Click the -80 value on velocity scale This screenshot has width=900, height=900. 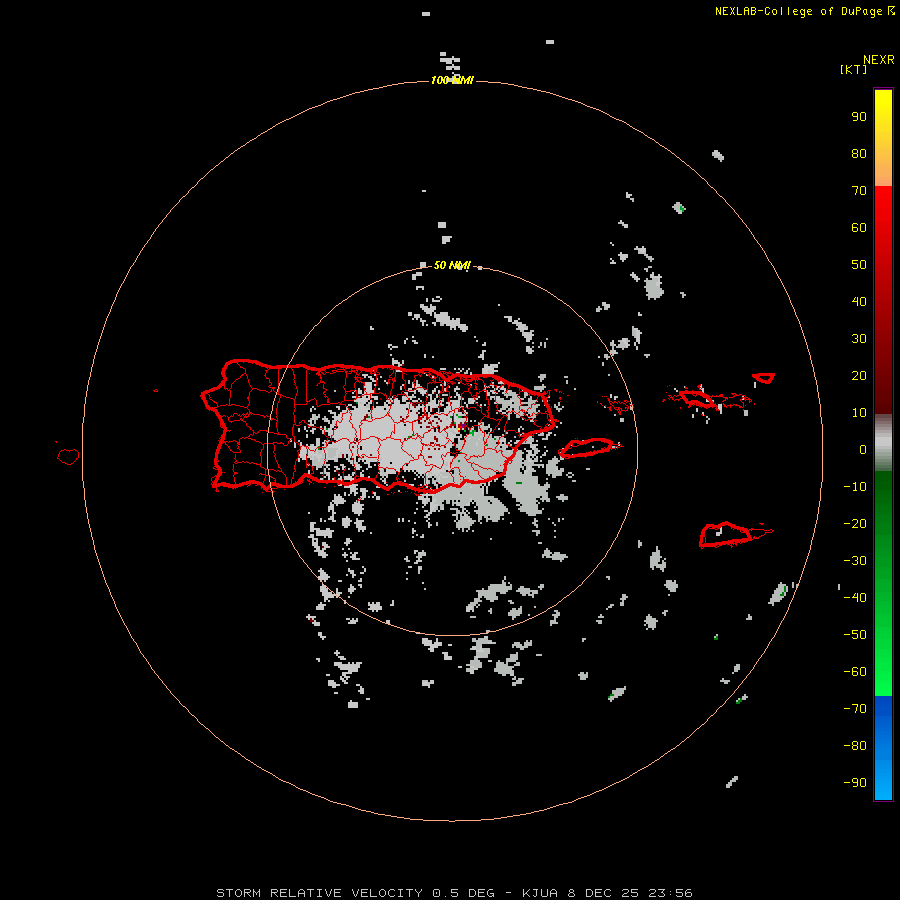[x=855, y=746]
